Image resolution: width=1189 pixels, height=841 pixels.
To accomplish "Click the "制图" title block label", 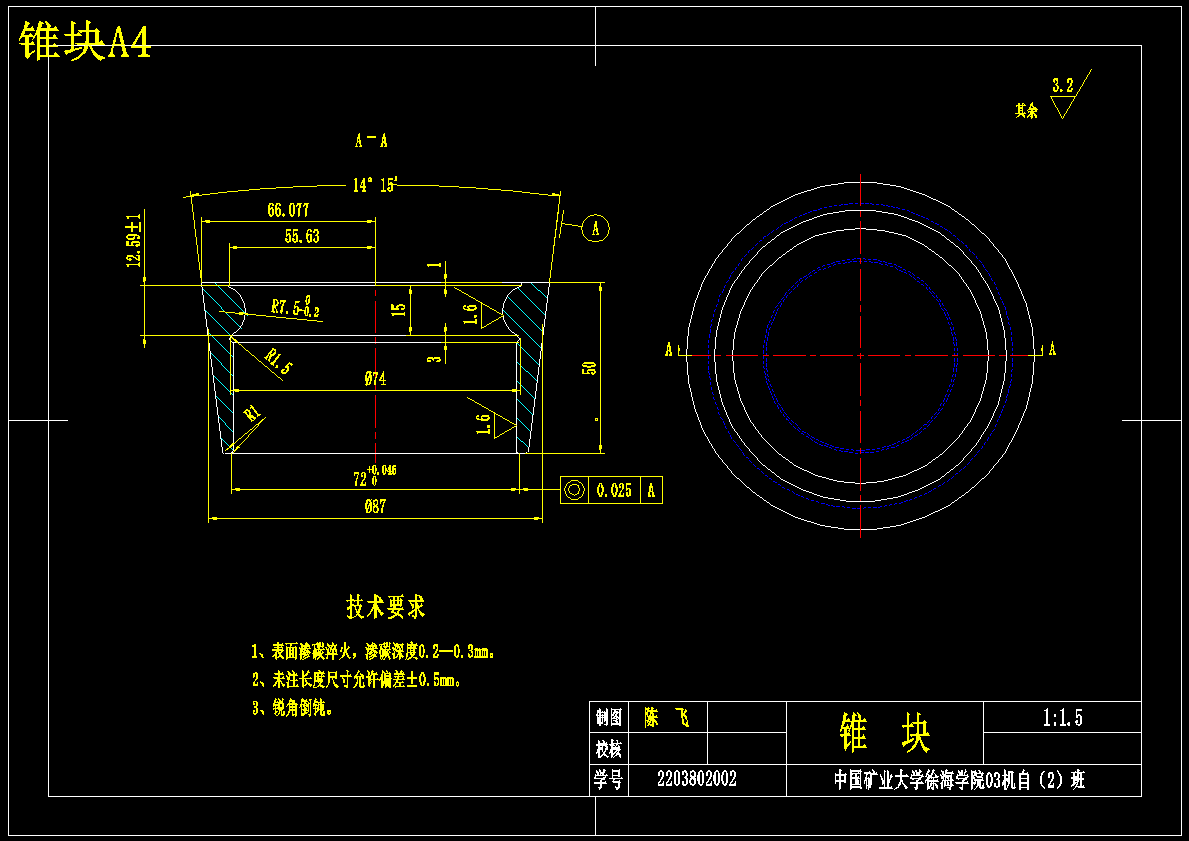I will pyautogui.click(x=609, y=717).
